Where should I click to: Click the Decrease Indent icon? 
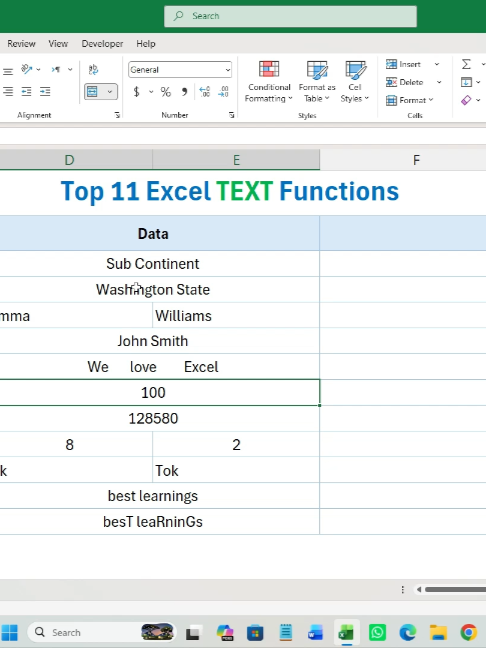click(26, 91)
